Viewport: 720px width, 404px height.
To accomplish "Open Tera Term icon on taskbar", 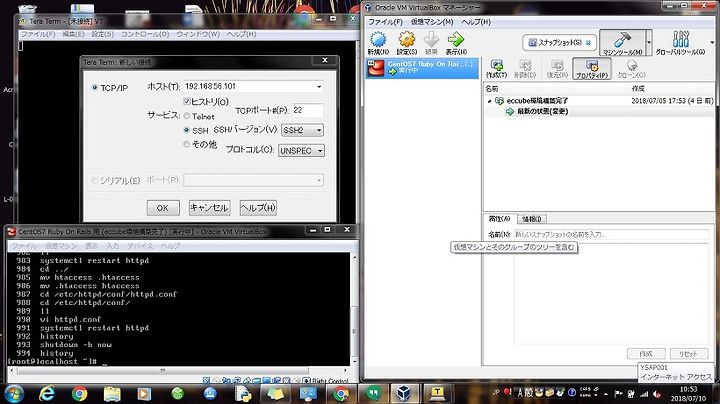I will pos(437,394).
